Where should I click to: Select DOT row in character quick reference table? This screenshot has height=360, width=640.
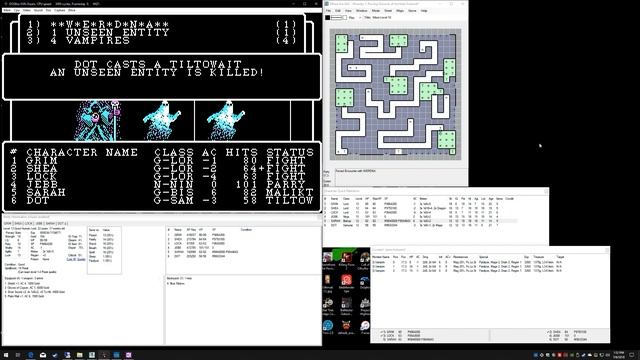tap(420, 225)
